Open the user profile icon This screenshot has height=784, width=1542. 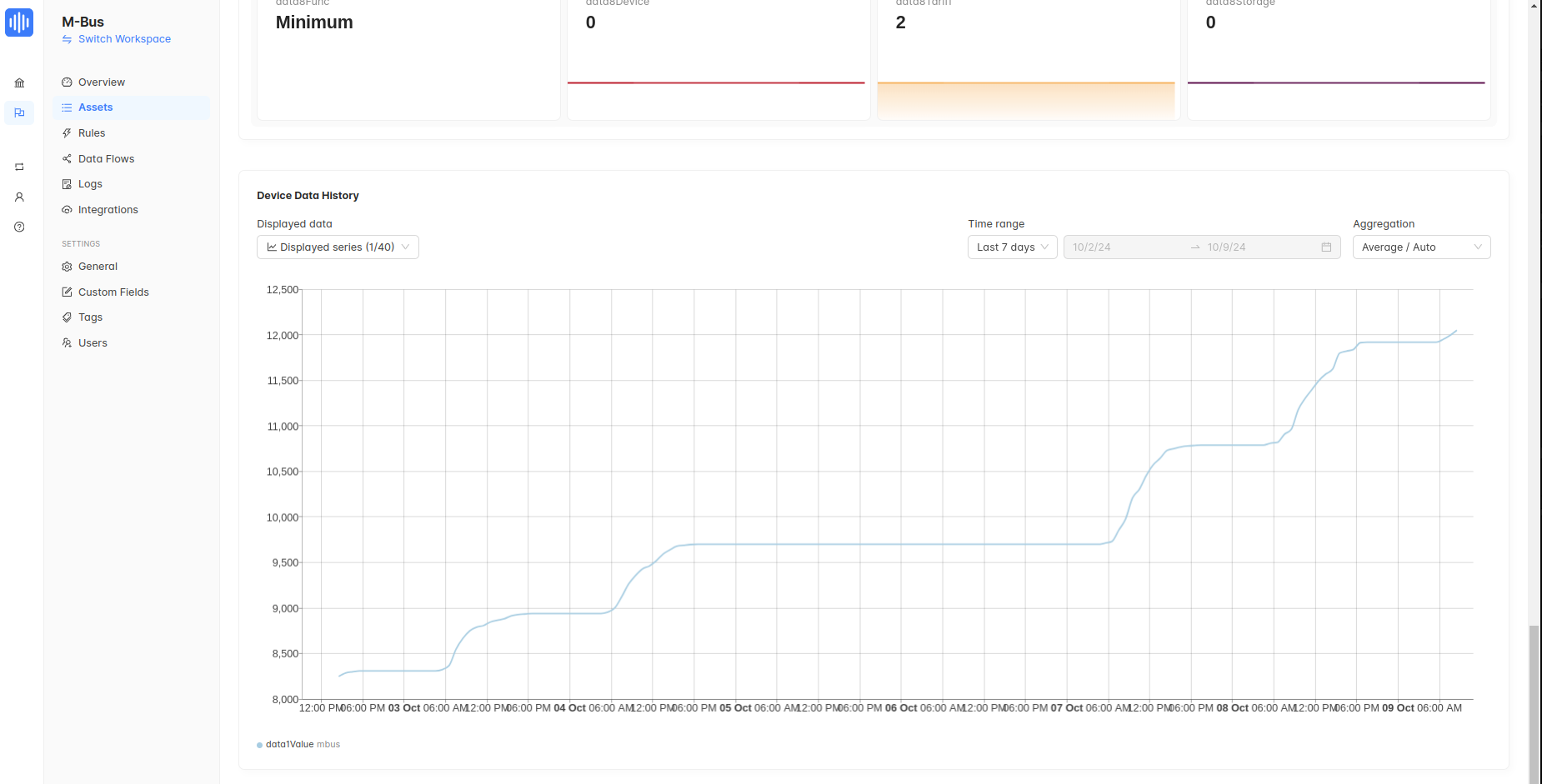click(19, 197)
